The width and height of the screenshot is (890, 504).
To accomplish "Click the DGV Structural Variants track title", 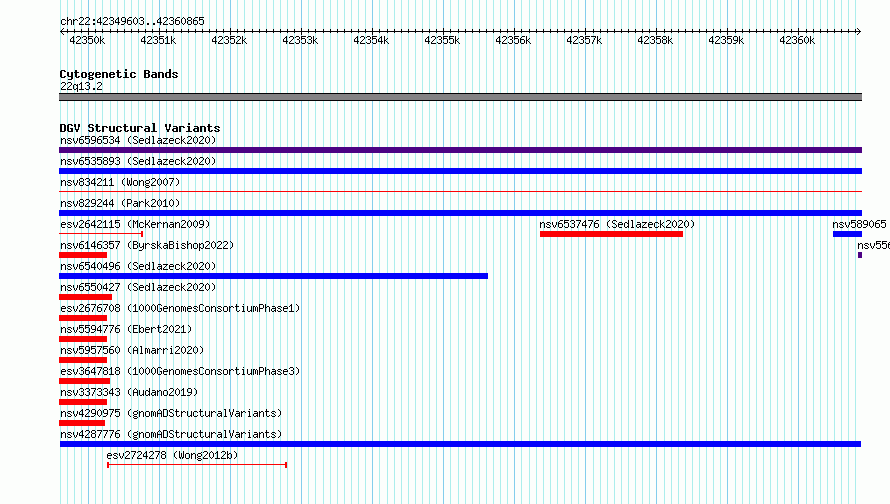I will (140, 128).
